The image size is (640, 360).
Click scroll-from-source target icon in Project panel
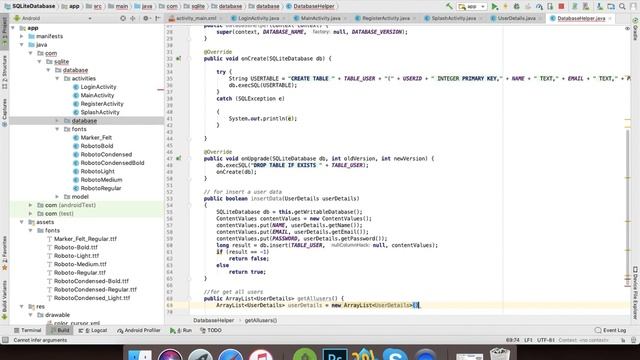(x=123, y=18)
